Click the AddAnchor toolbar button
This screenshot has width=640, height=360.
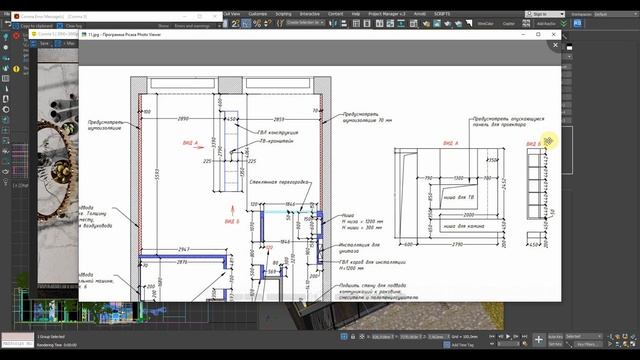pos(546,24)
